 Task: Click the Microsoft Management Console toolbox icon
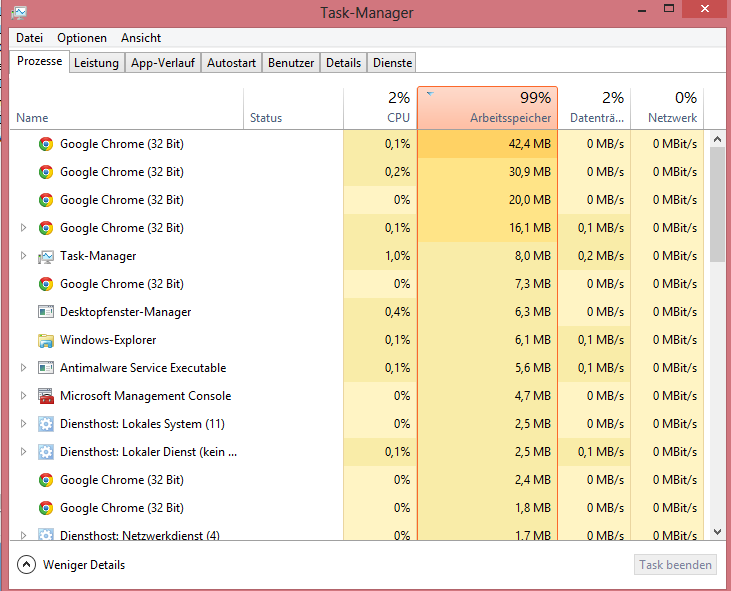[x=46, y=396]
